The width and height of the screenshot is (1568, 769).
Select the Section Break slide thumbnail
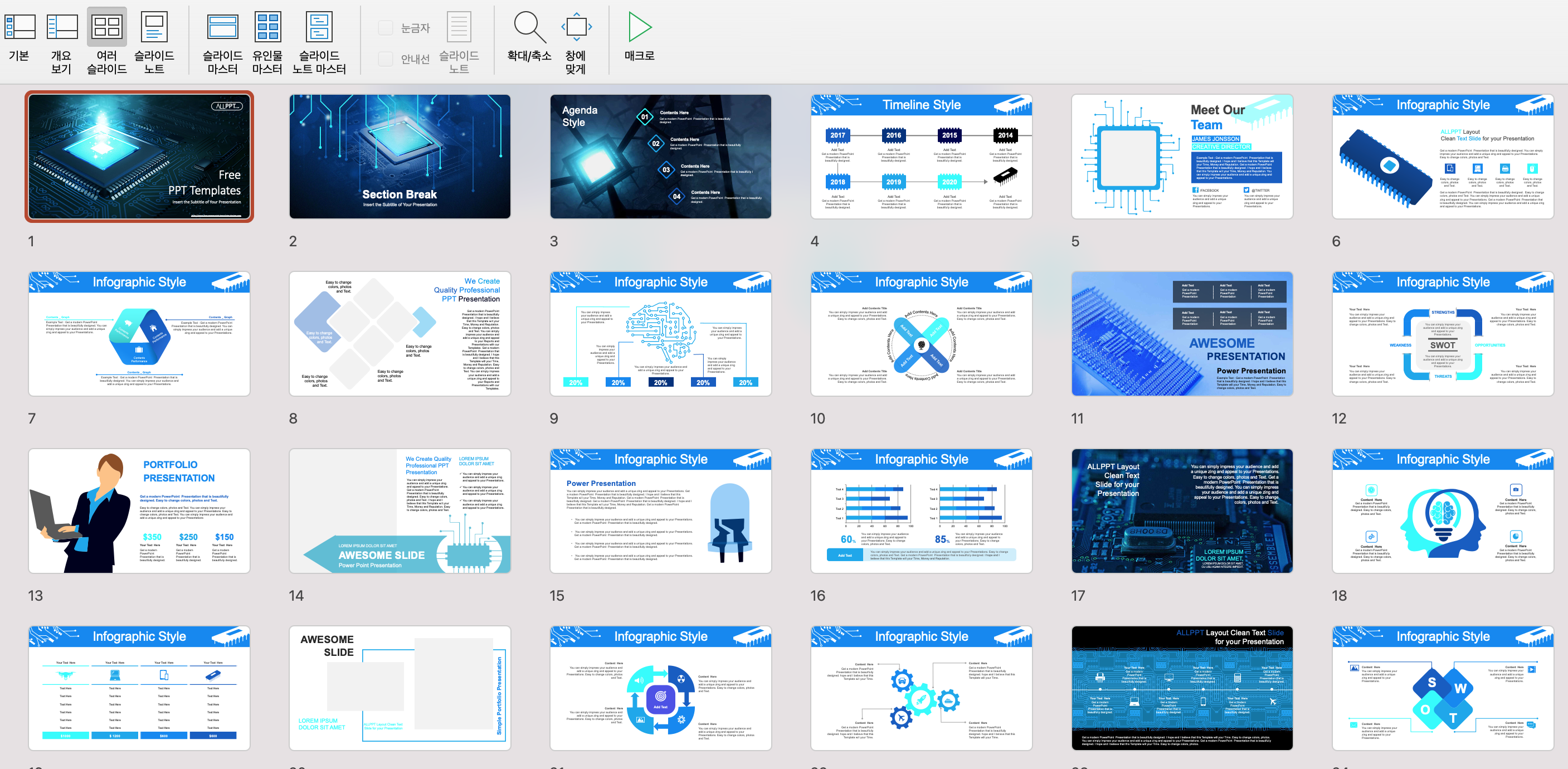click(x=400, y=157)
